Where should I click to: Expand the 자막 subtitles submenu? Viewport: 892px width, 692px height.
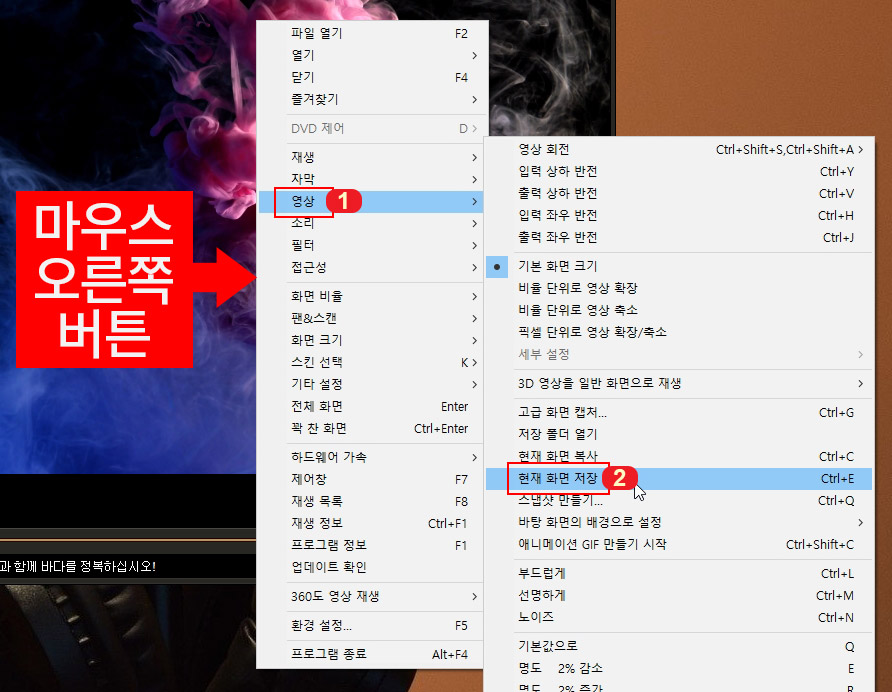(x=330, y=178)
